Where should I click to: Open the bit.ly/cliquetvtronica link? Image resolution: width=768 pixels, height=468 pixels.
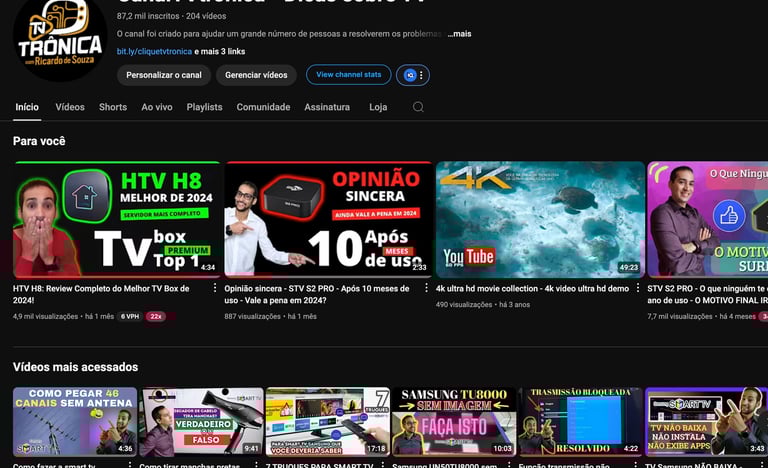(154, 51)
